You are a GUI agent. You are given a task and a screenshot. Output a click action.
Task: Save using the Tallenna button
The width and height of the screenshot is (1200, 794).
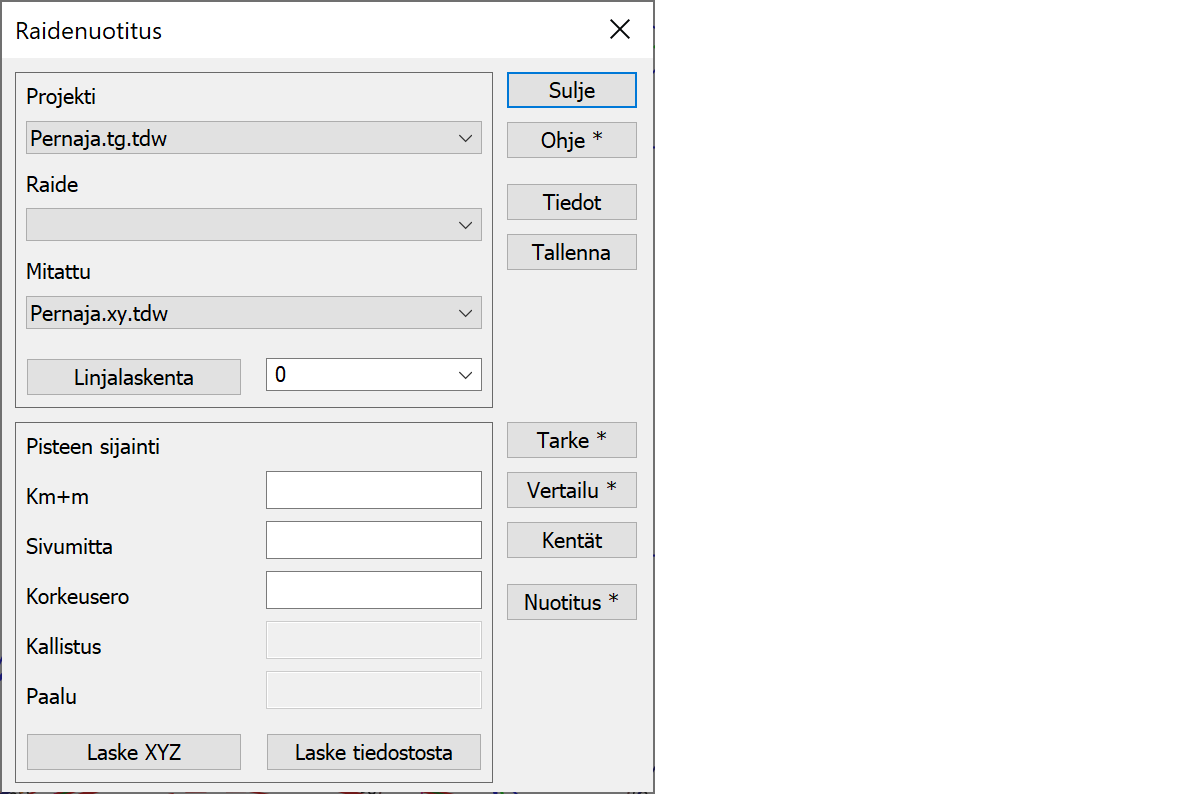coord(571,252)
